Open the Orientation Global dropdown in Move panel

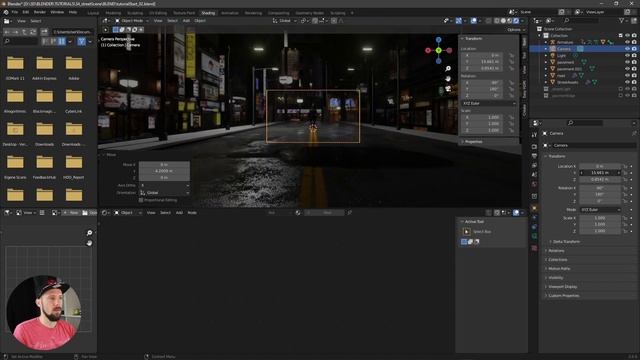pyautogui.click(x=164, y=193)
